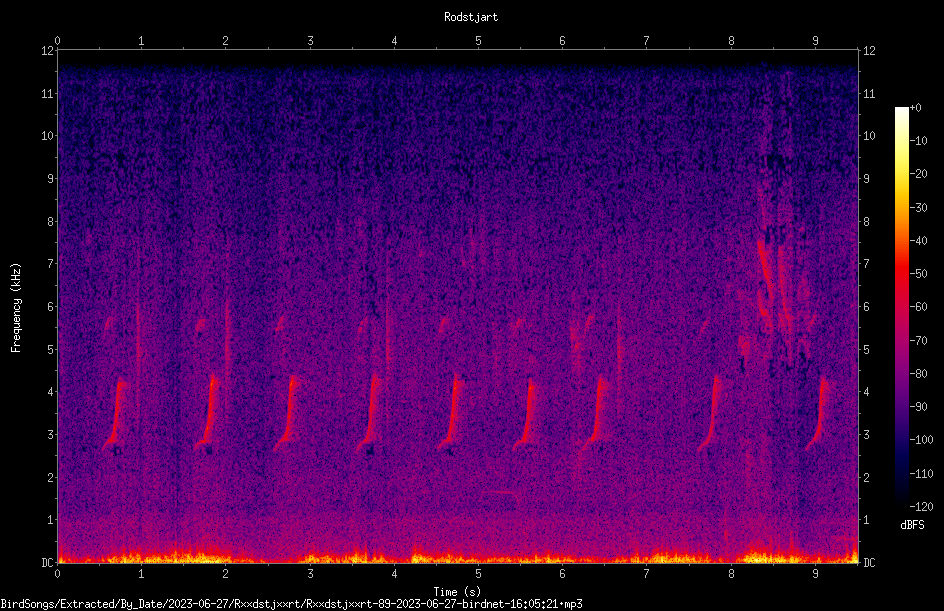Click the -120 label on color scale
This screenshot has height=611, width=944.
921,506
